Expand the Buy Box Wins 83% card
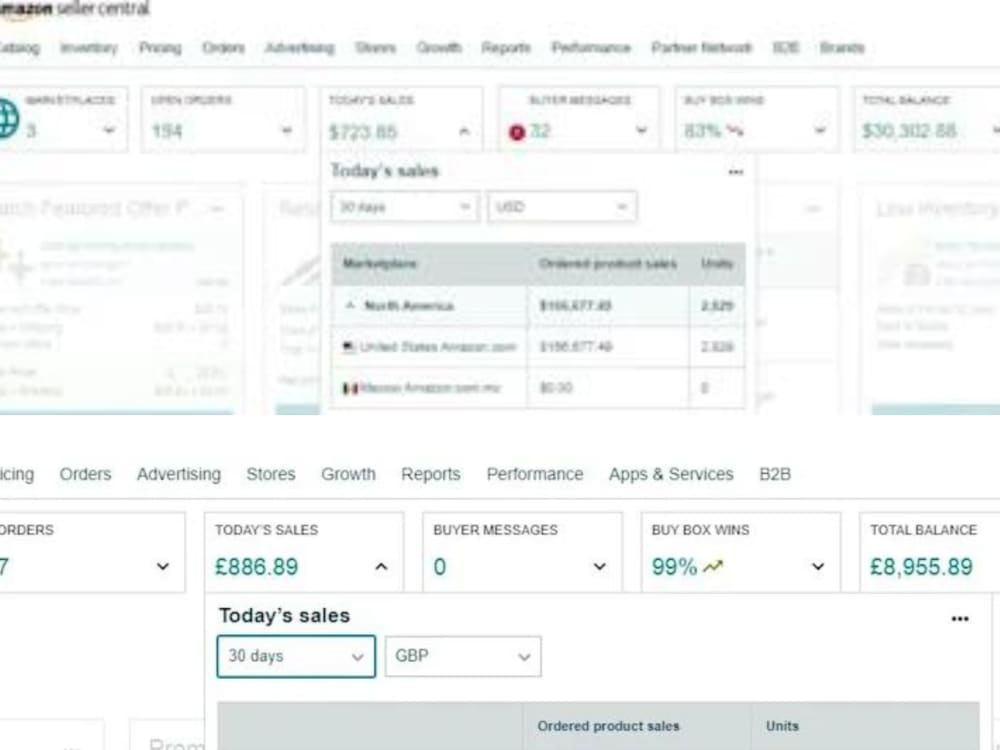This screenshot has width=1000, height=750. pyautogui.click(x=820, y=131)
